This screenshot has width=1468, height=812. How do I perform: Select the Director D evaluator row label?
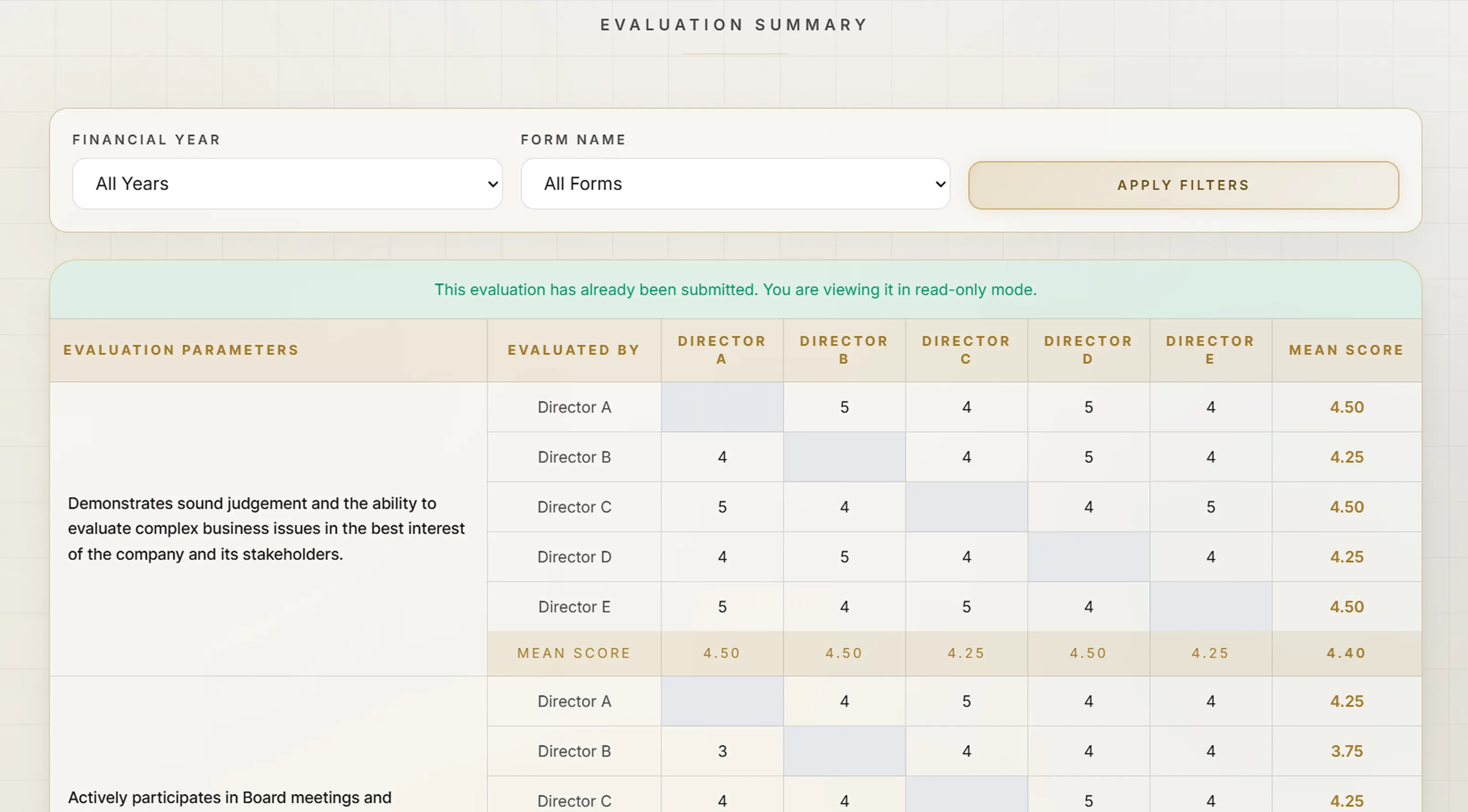(x=574, y=557)
